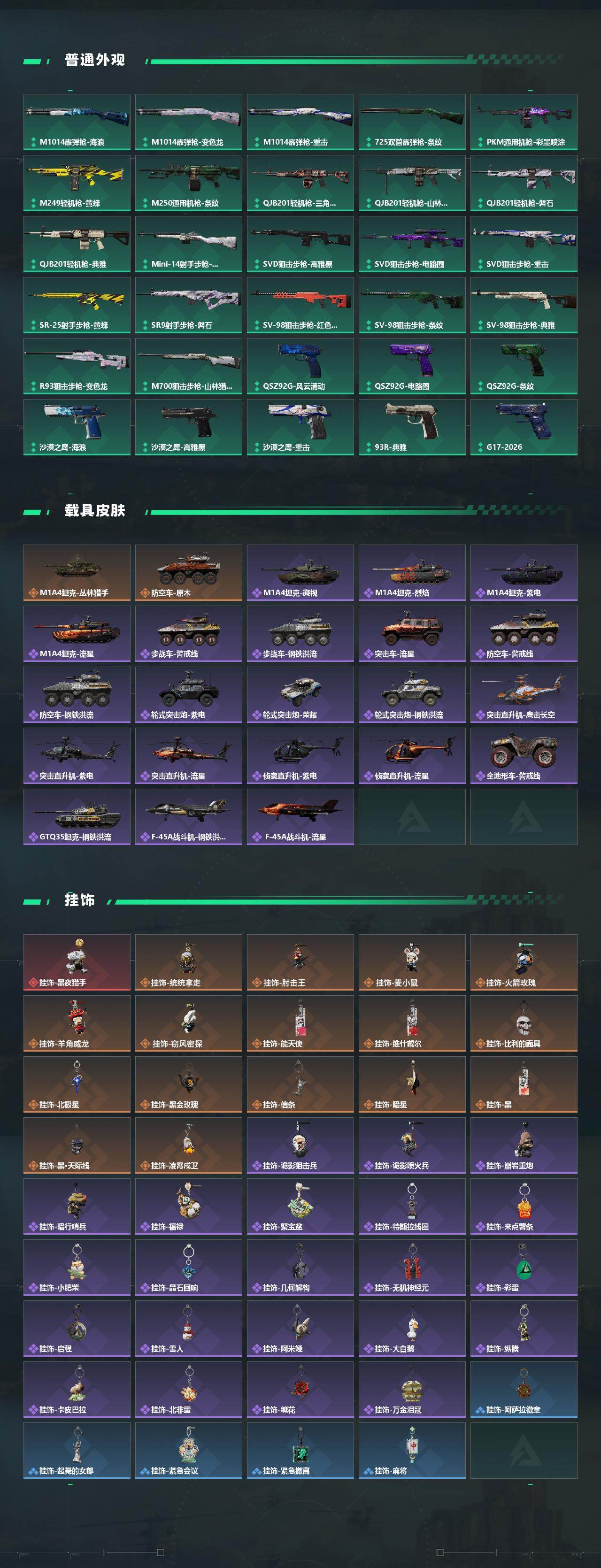Select the SVD狙击步枪-电路图 sniper skin
The height and width of the screenshot is (1568, 601).
coord(412,244)
